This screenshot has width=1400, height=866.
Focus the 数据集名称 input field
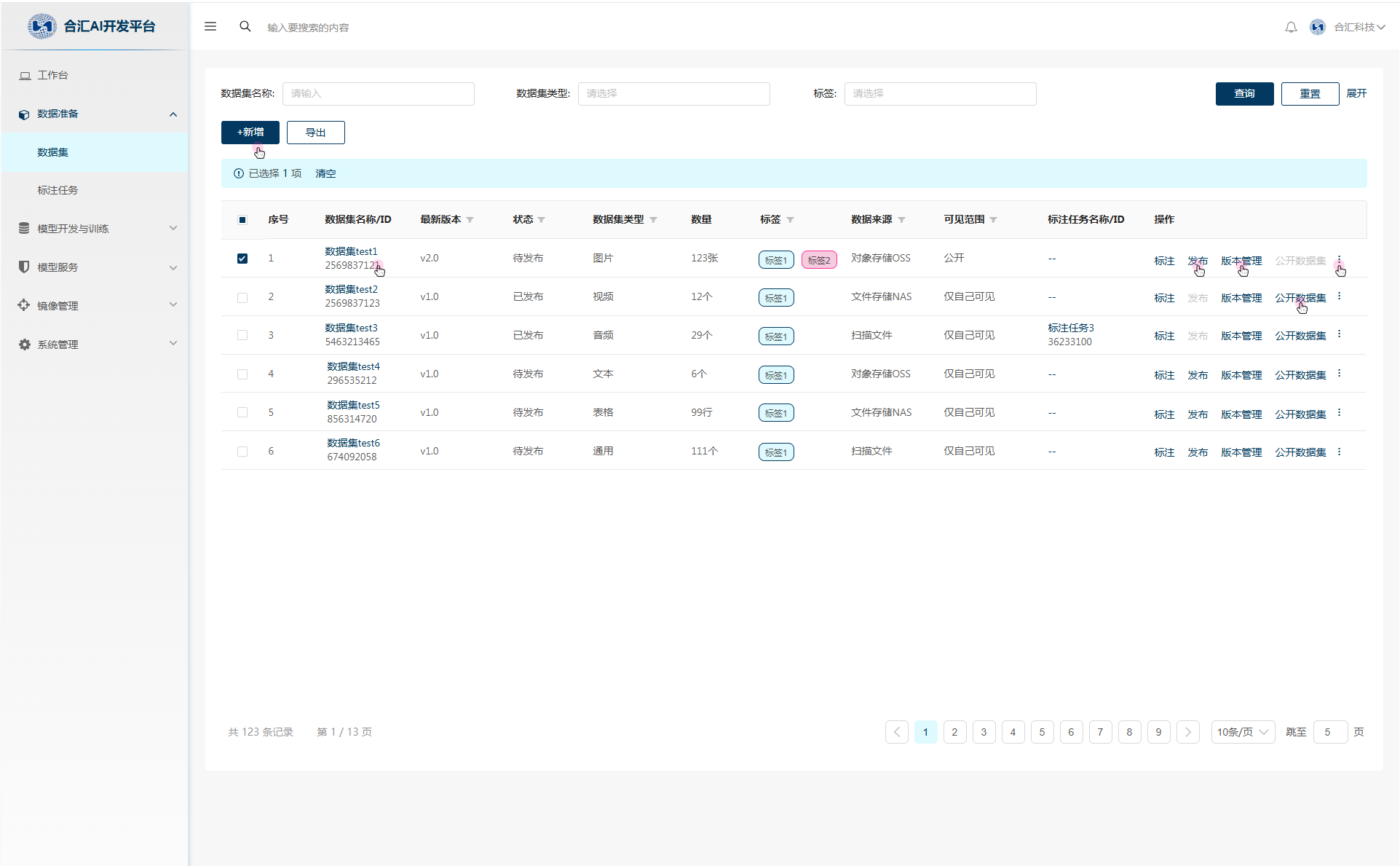(x=378, y=94)
